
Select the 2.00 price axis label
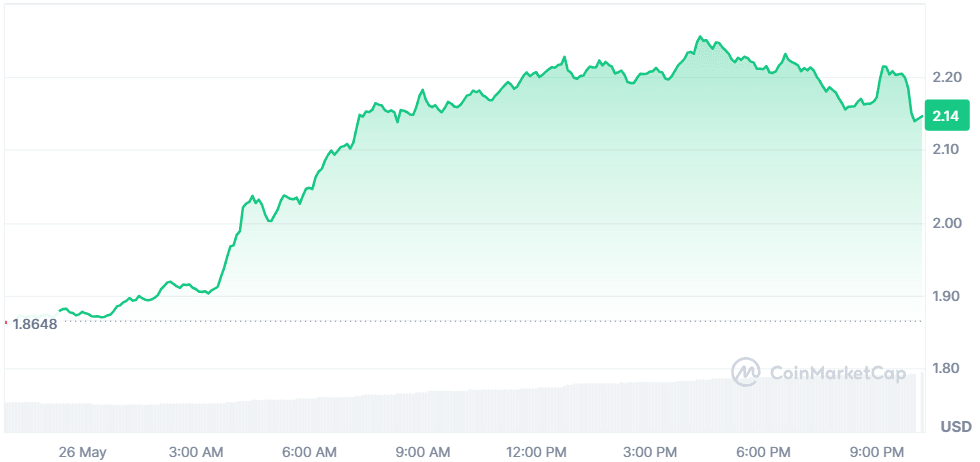coord(945,223)
